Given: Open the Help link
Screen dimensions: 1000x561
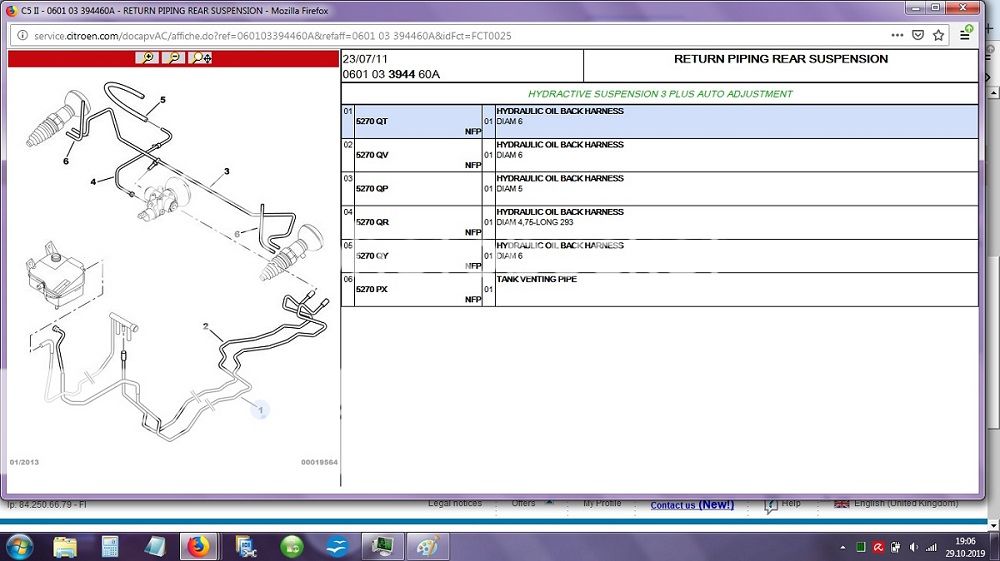Looking at the screenshot, I should tap(790, 503).
